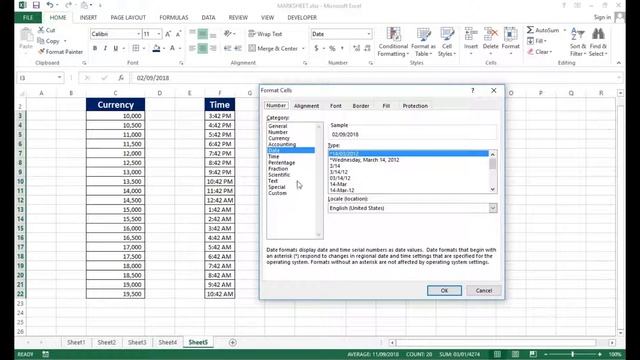Click the Cut scissors icon
This screenshot has height=360, width=640.
[x=41, y=30]
